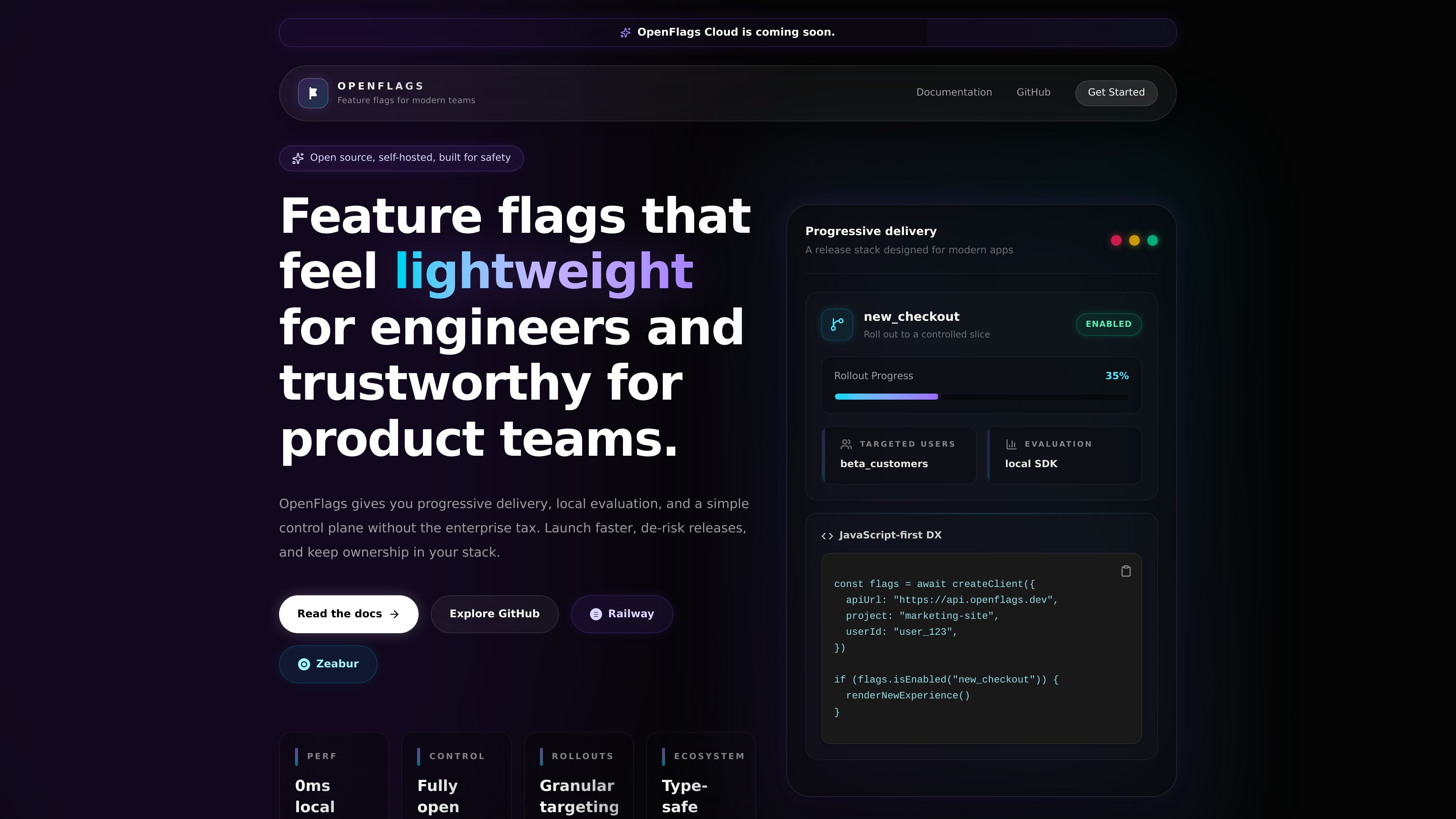The width and height of the screenshot is (1456, 819).
Task: Click the ROLLOUTS Granular targeting card
Action: [x=579, y=775]
